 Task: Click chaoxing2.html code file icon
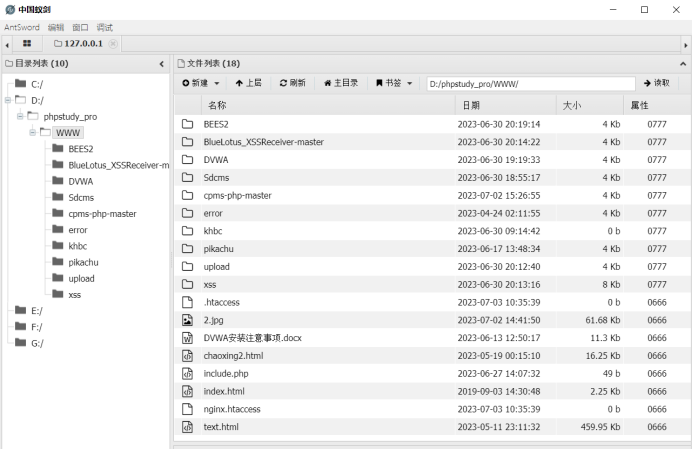pos(188,356)
